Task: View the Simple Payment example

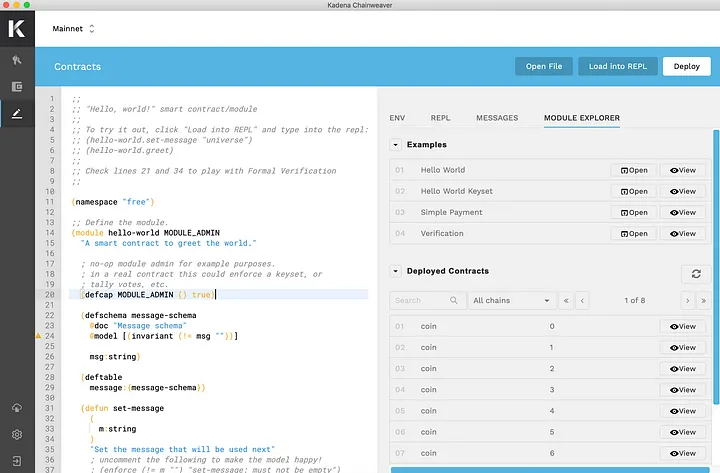Action: click(x=683, y=213)
